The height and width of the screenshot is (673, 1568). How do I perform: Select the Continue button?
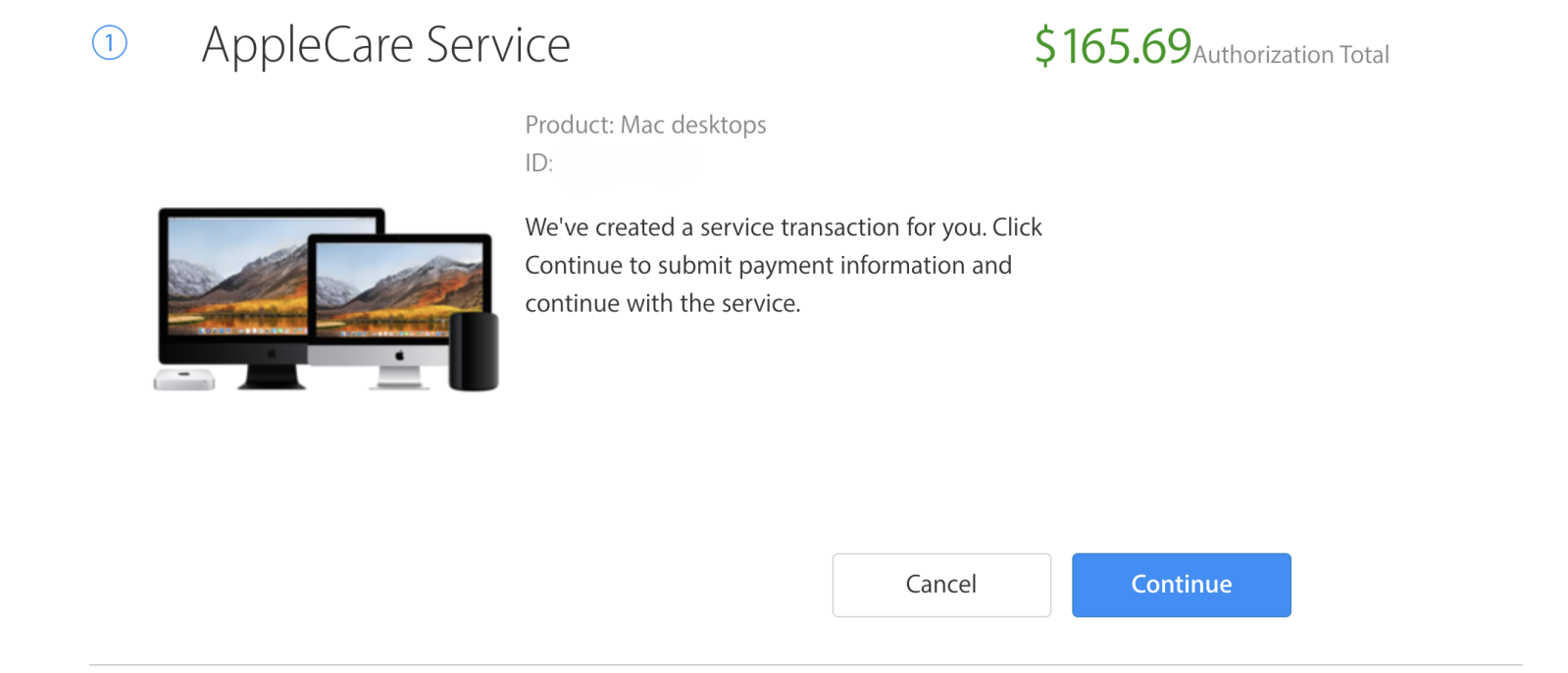(1181, 585)
